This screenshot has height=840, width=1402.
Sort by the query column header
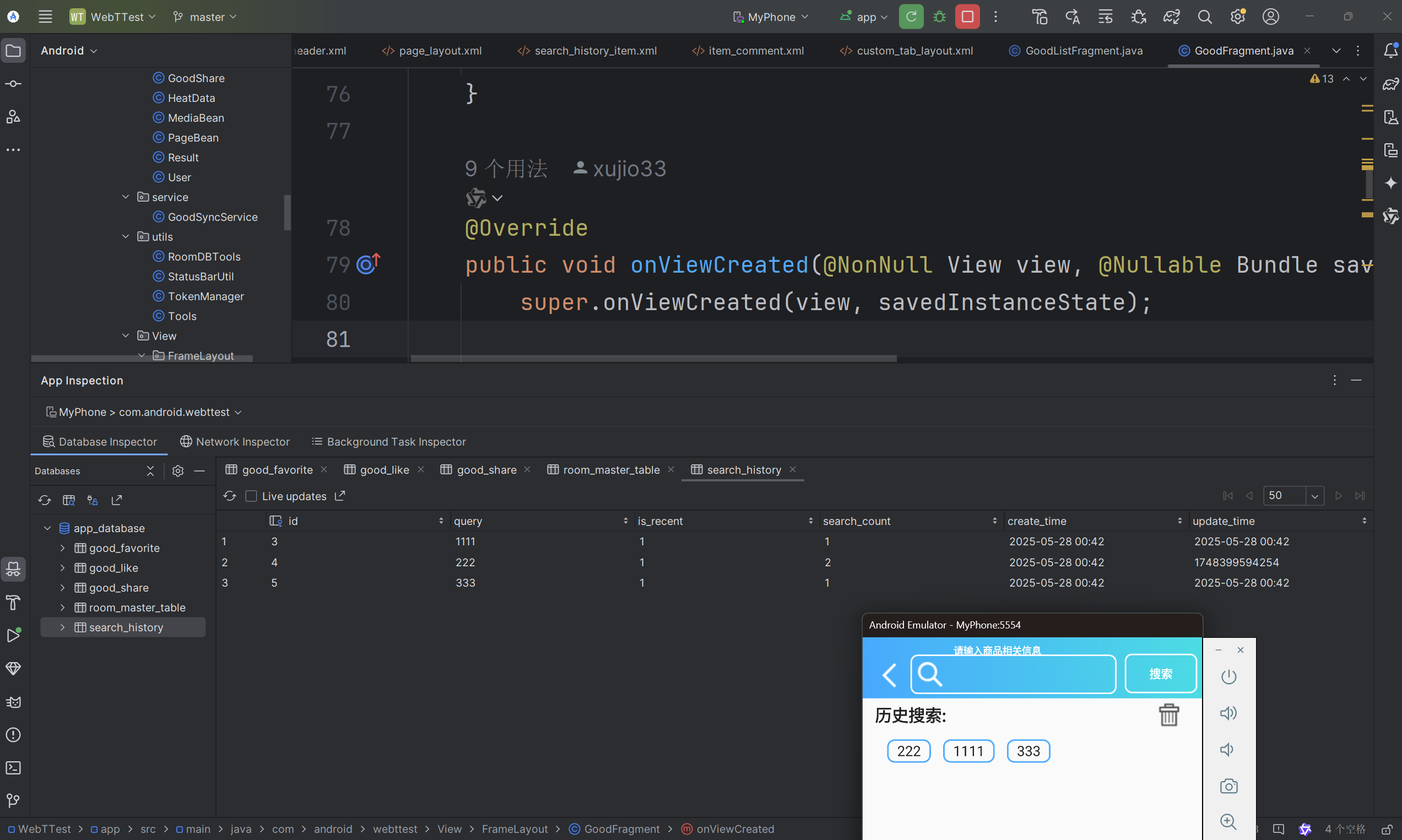[542, 521]
